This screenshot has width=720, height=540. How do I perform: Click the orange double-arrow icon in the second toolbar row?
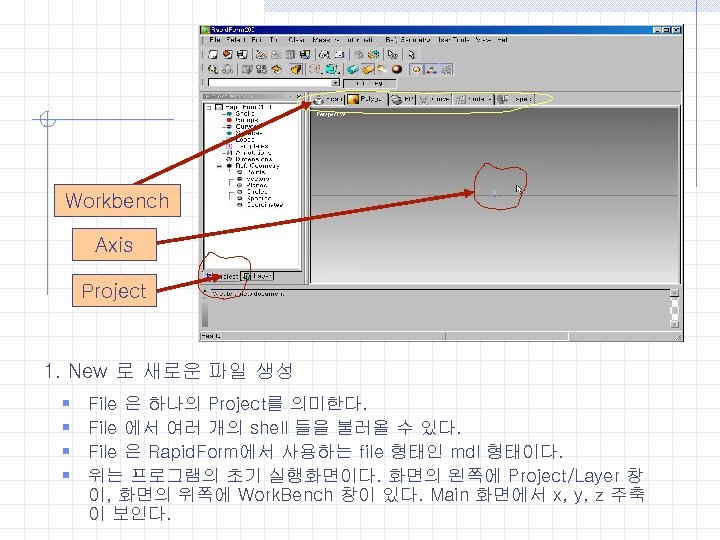[276, 69]
